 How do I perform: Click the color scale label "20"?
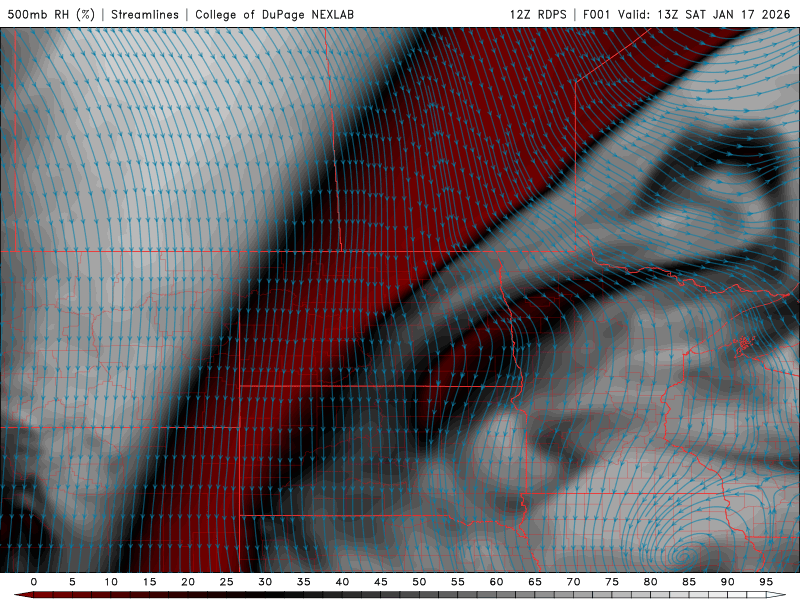tap(188, 582)
